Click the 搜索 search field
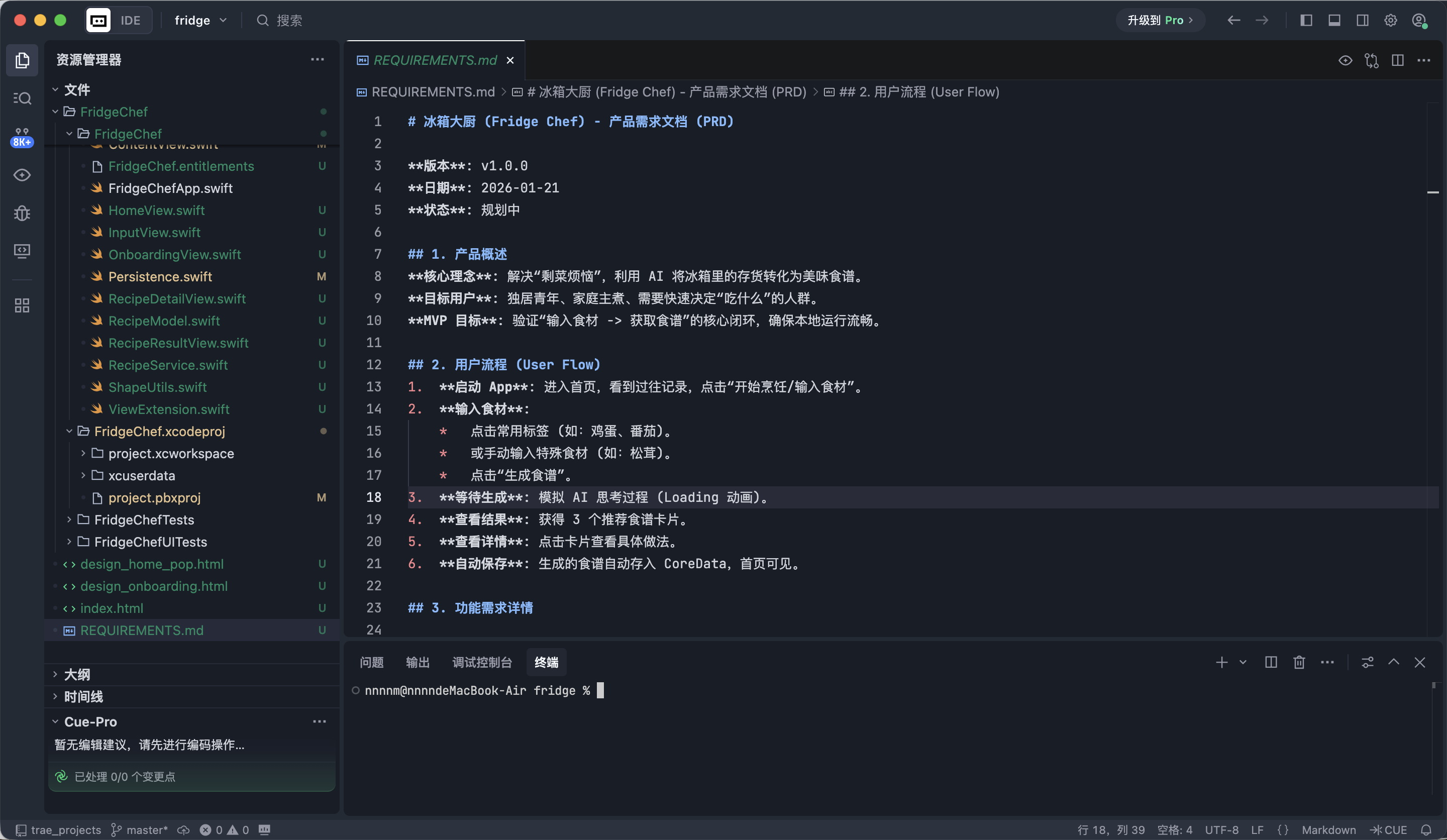This screenshot has width=1447, height=840. (x=289, y=20)
